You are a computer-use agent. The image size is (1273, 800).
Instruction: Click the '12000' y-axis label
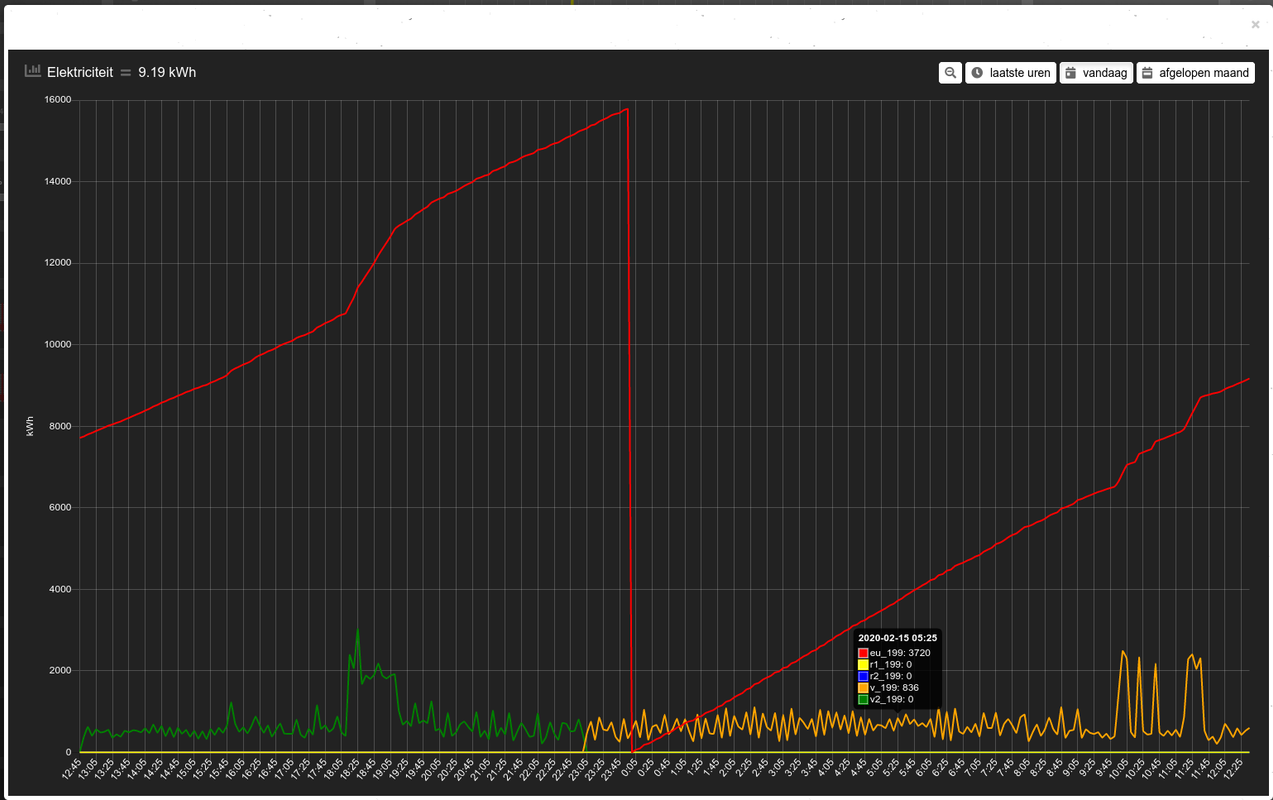point(57,263)
